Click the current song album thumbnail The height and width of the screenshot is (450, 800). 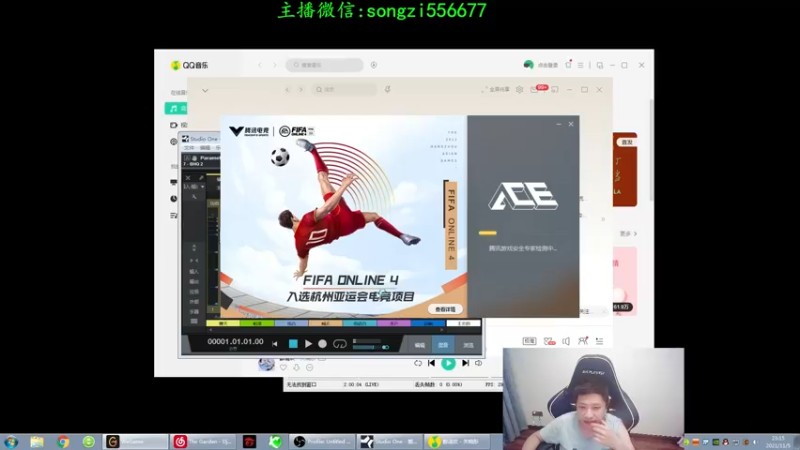click(266, 364)
